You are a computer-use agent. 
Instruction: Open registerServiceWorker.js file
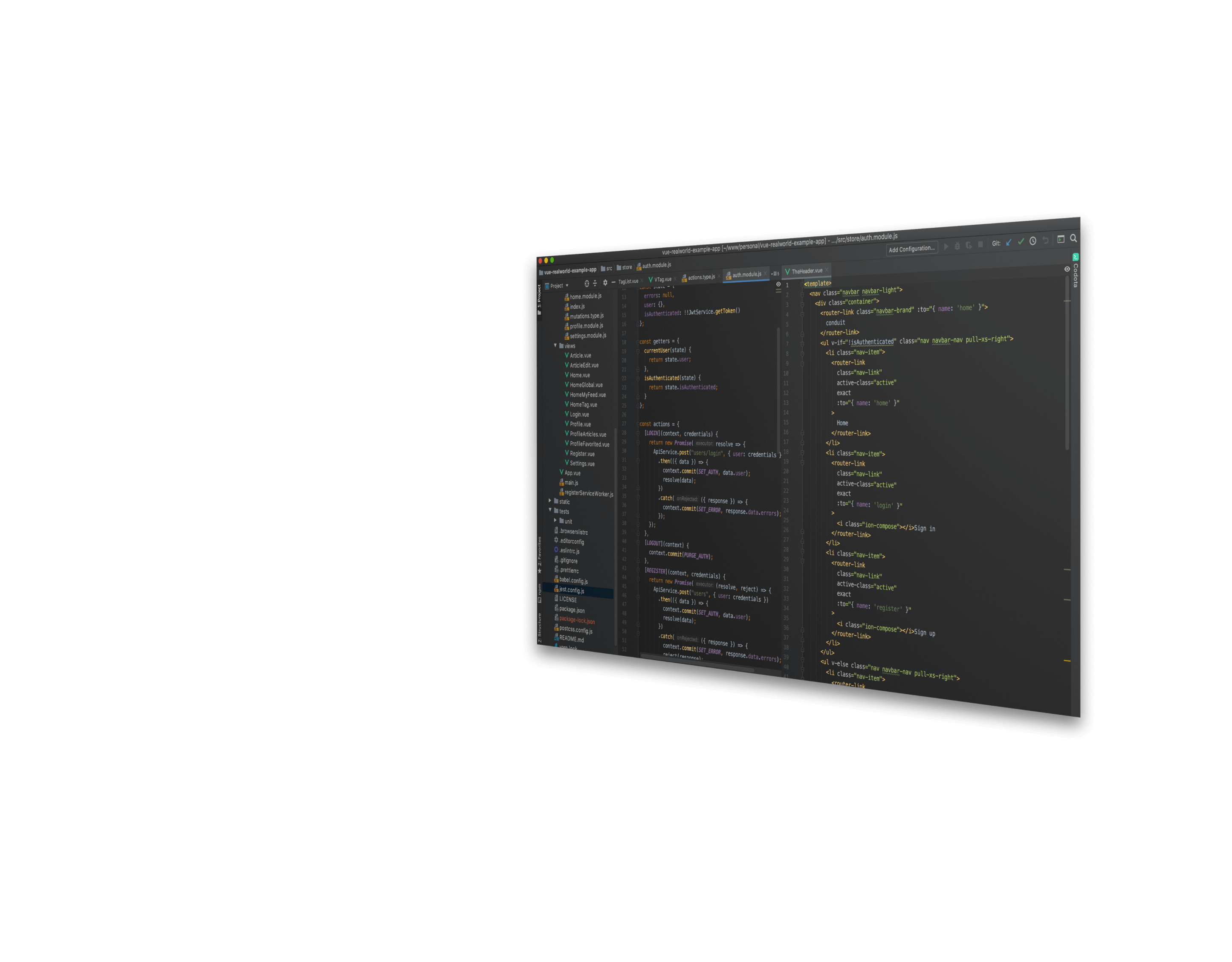point(586,493)
